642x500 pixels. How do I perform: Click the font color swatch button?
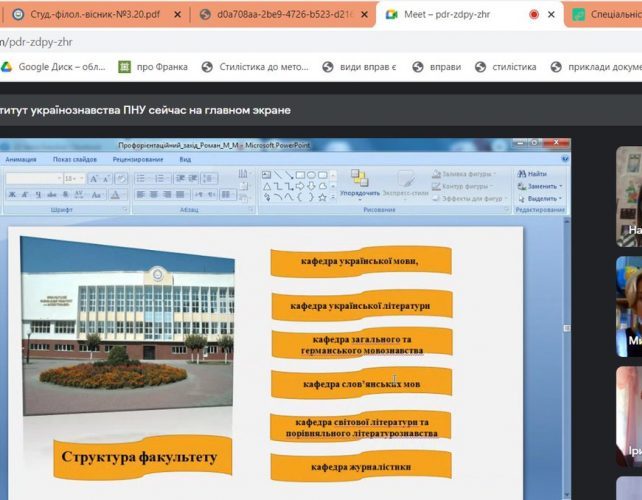117,194
